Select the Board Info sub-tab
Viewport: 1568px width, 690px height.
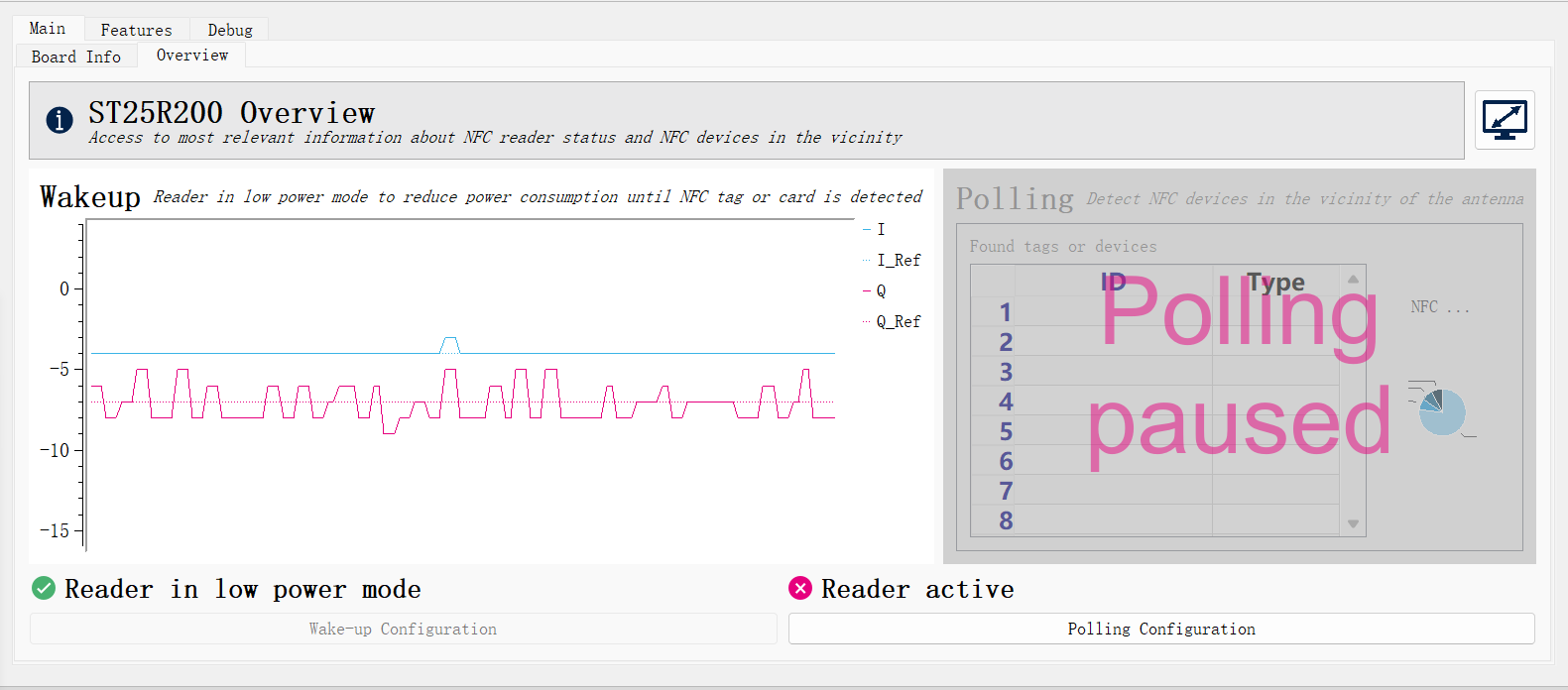76,57
